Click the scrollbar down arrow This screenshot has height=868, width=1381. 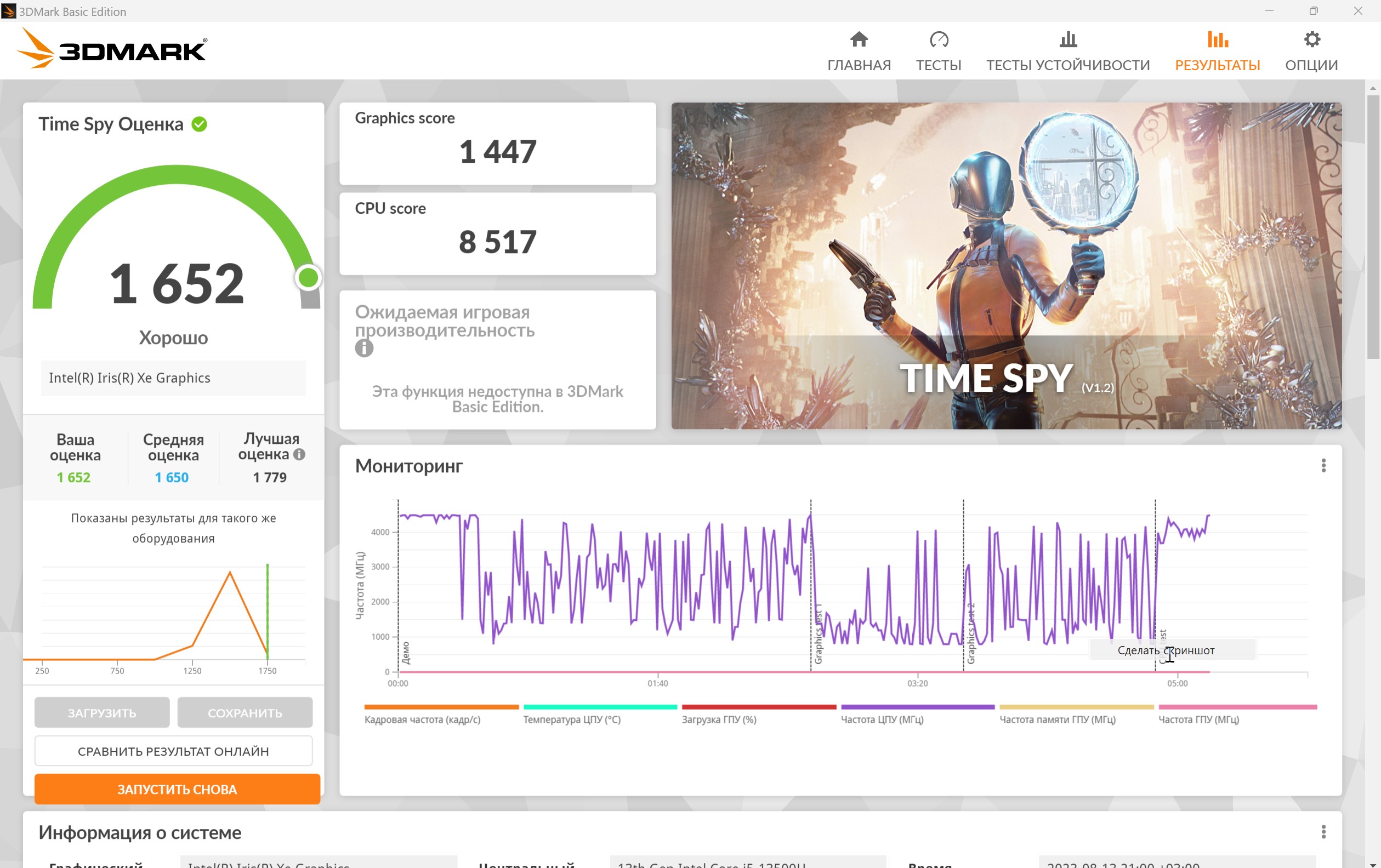pos(1372,864)
